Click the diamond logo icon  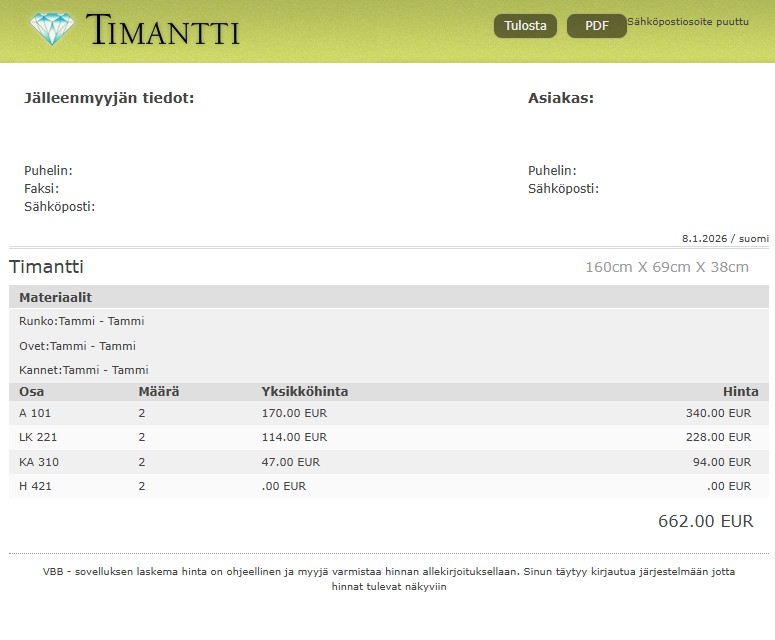(x=51, y=29)
